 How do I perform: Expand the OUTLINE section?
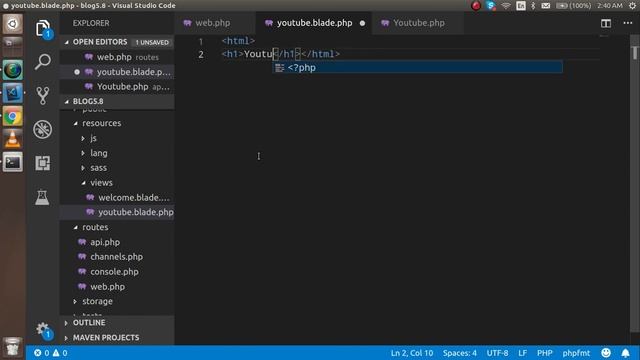pyautogui.click(x=117, y=322)
